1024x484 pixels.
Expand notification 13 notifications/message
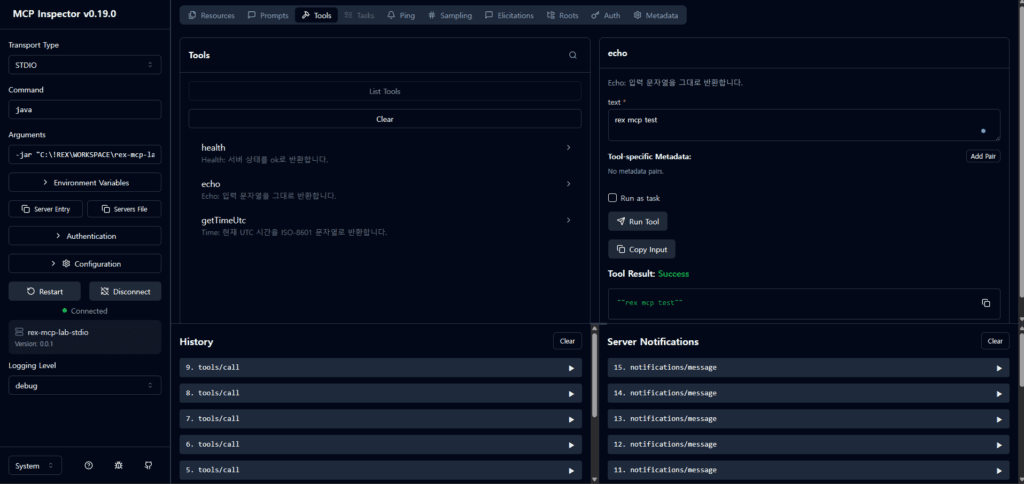[808, 419]
